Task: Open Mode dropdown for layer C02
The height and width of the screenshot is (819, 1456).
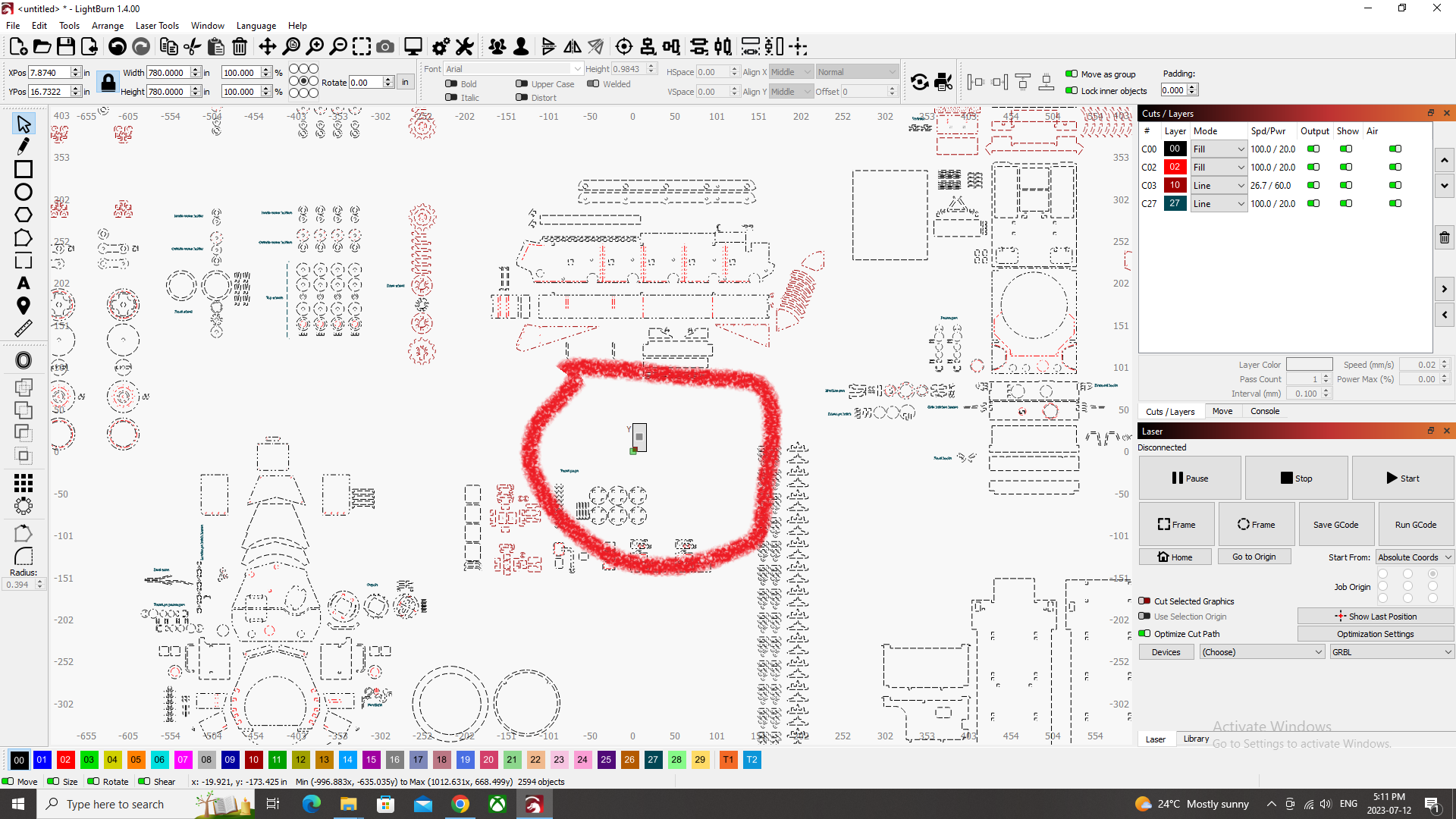Action: coord(1219,167)
